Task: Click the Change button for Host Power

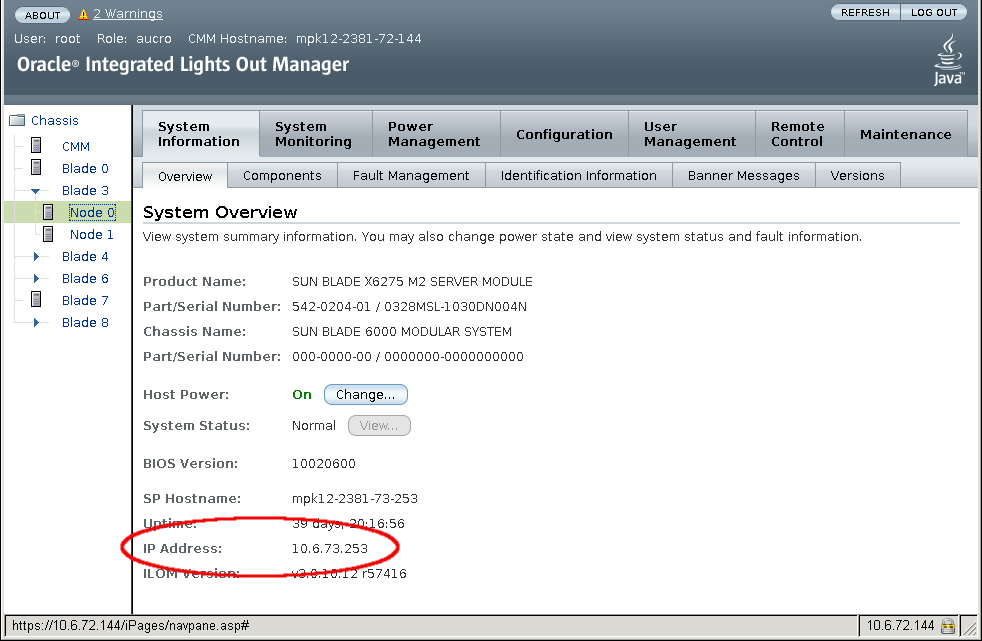Action: click(x=365, y=394)
